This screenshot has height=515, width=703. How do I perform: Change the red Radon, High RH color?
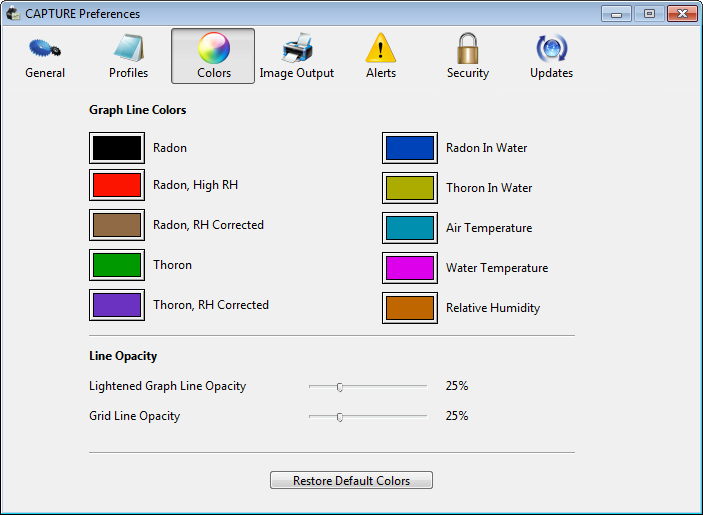[x=117, y=185]
